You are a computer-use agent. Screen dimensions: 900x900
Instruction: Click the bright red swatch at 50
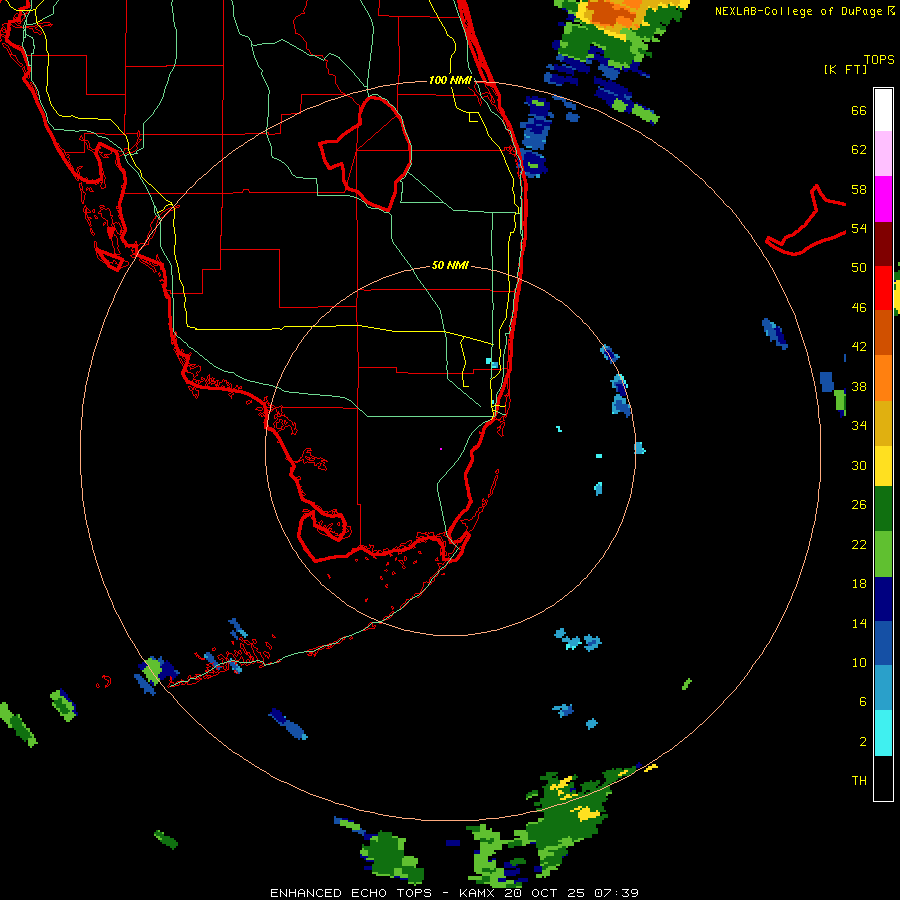(883, 288)
